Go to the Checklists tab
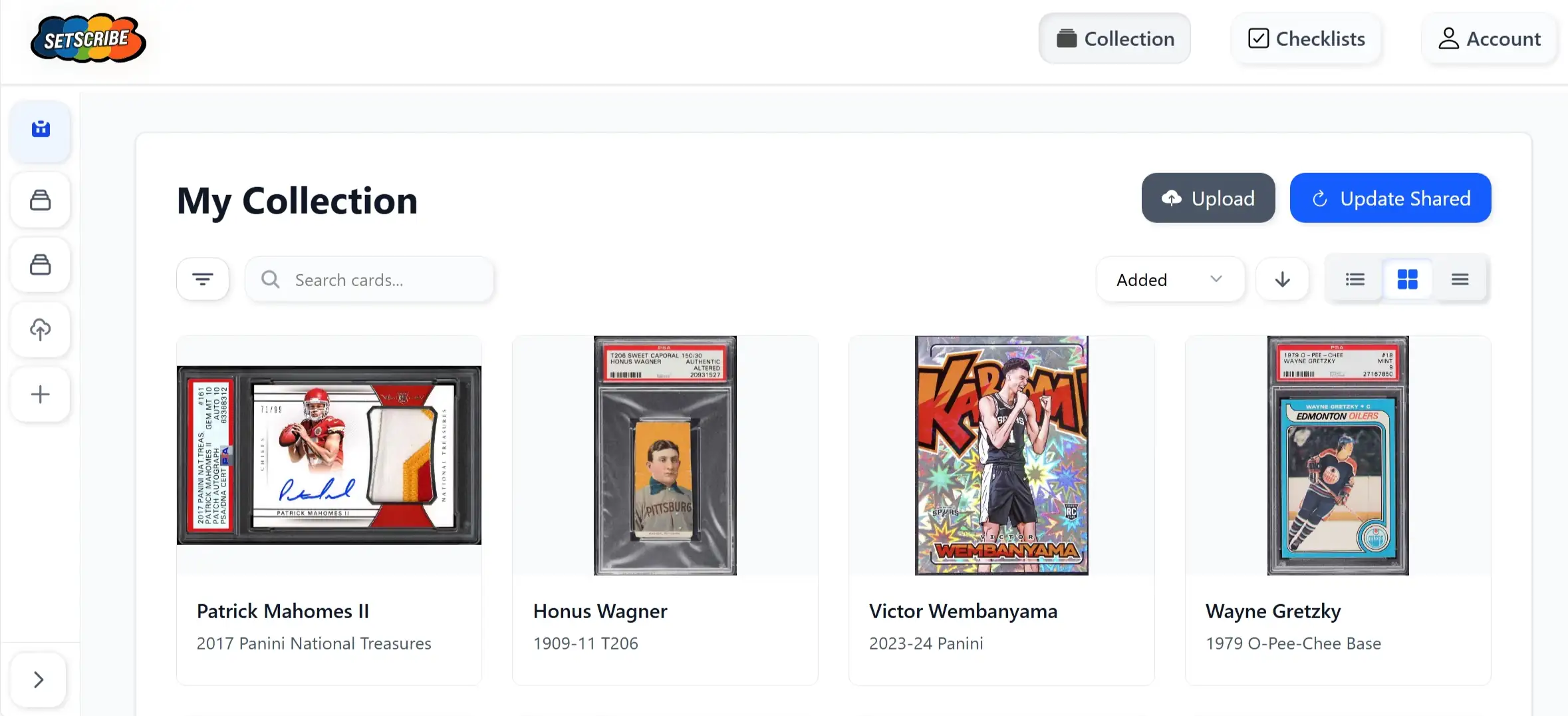The image size is (1568, 716). click(1306, 39)
